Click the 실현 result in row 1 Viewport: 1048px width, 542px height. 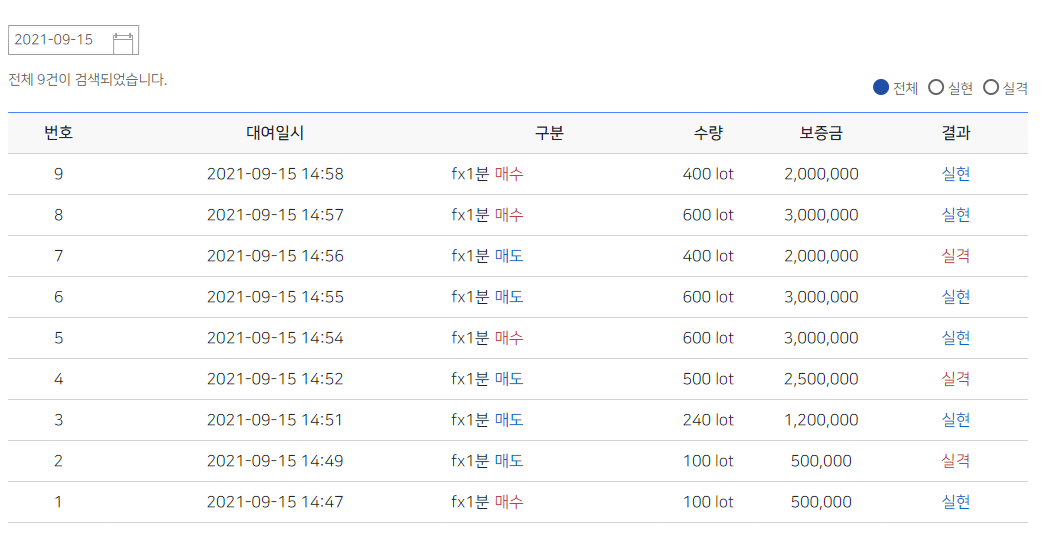tap(955, 502)
